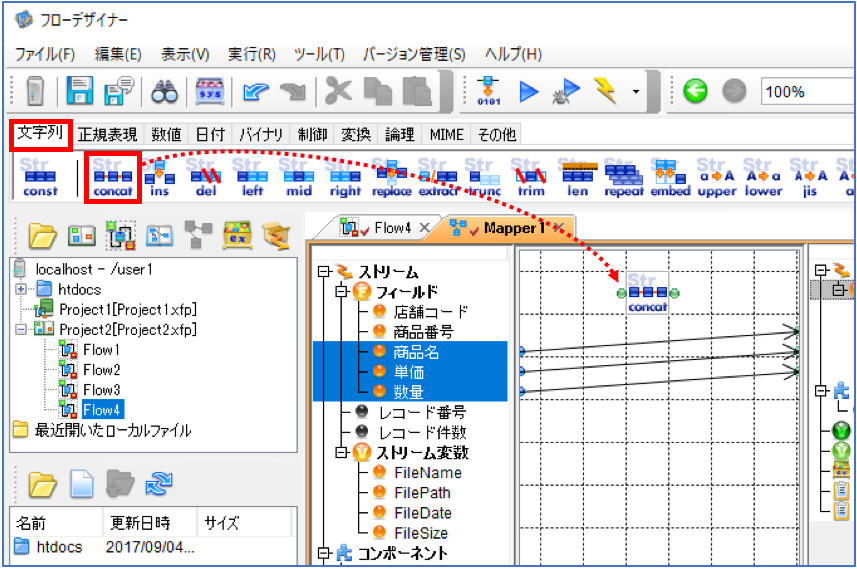This screenshot has width=857, height=569.
Task: Select the del string function
Action: click(x=206, y=178)
